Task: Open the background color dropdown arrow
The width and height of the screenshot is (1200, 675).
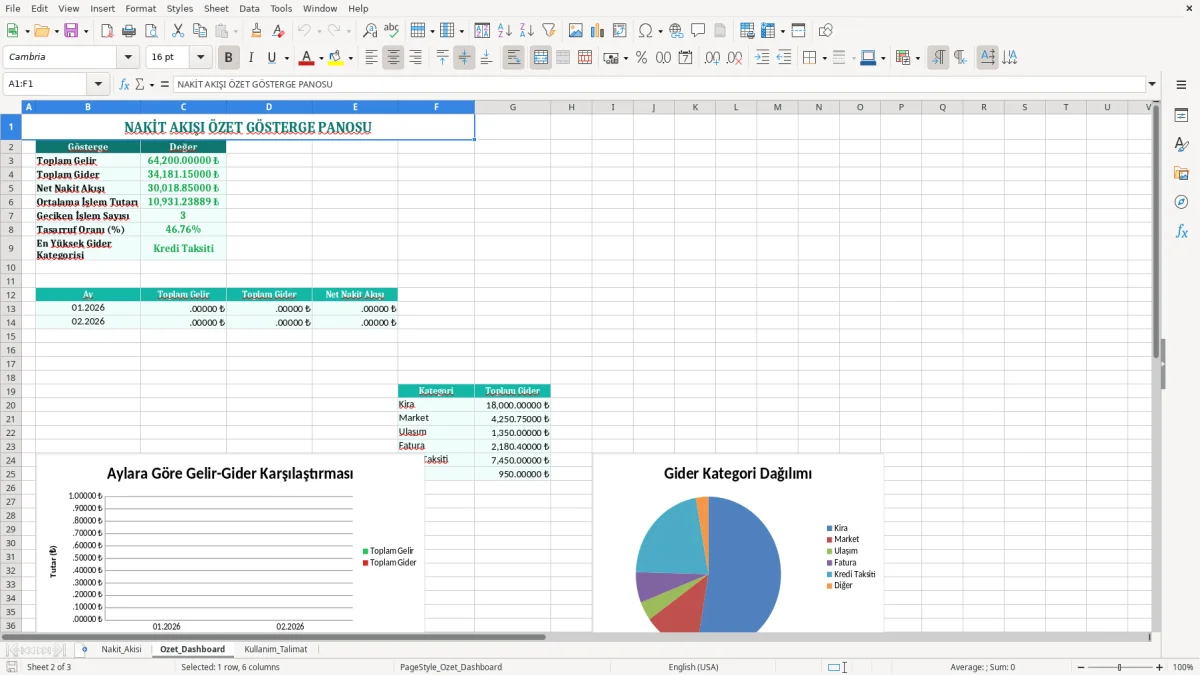Action: [x=350, y=58]
